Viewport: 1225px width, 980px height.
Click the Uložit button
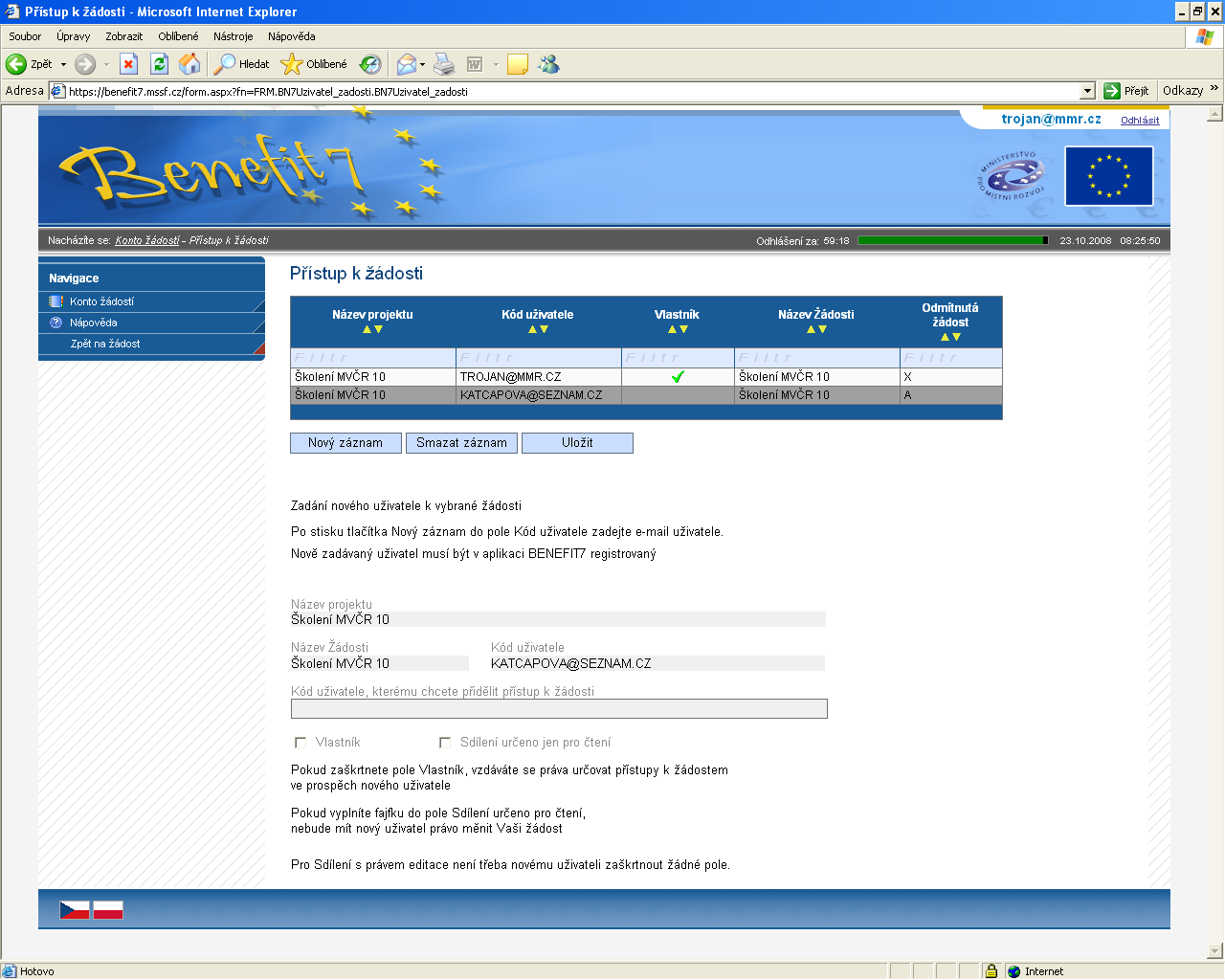(x=577, y=443)
